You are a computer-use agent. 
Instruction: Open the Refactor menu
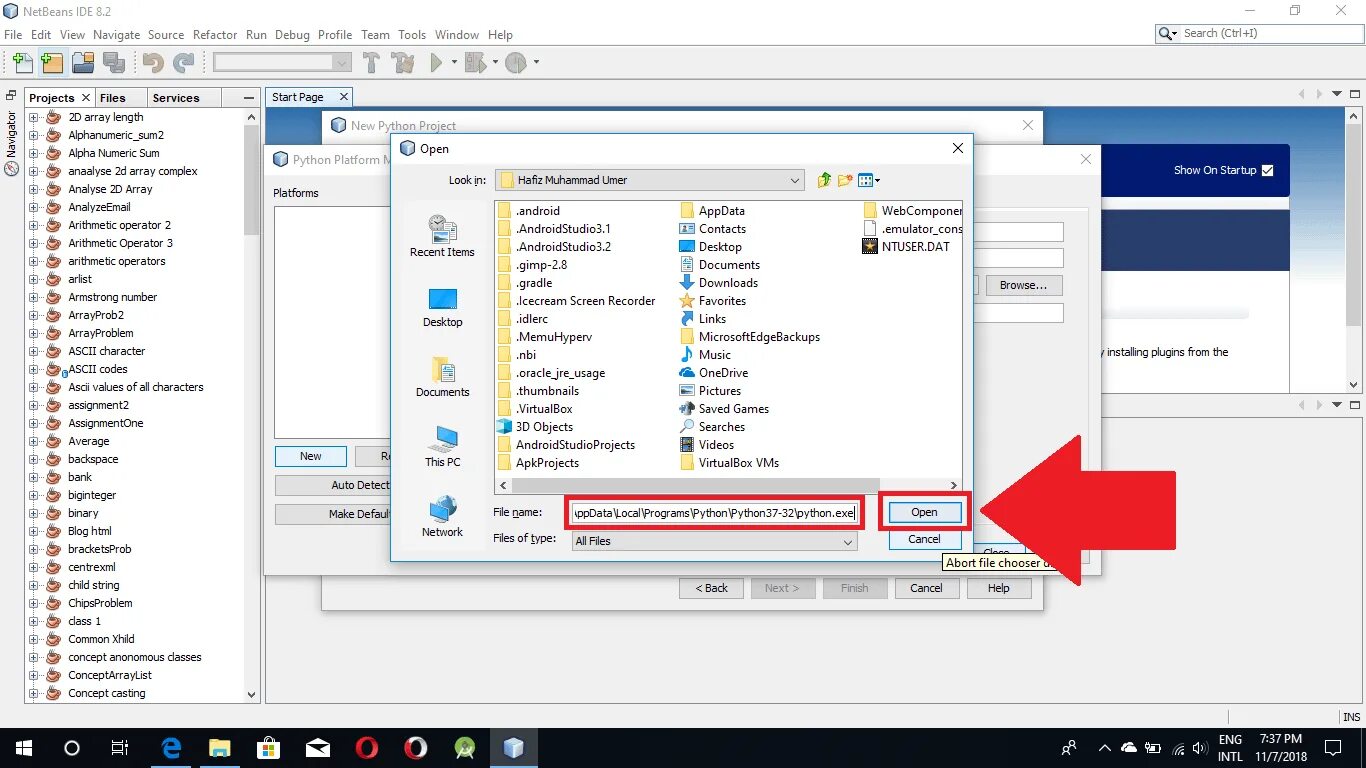click(x=215, y=34)
